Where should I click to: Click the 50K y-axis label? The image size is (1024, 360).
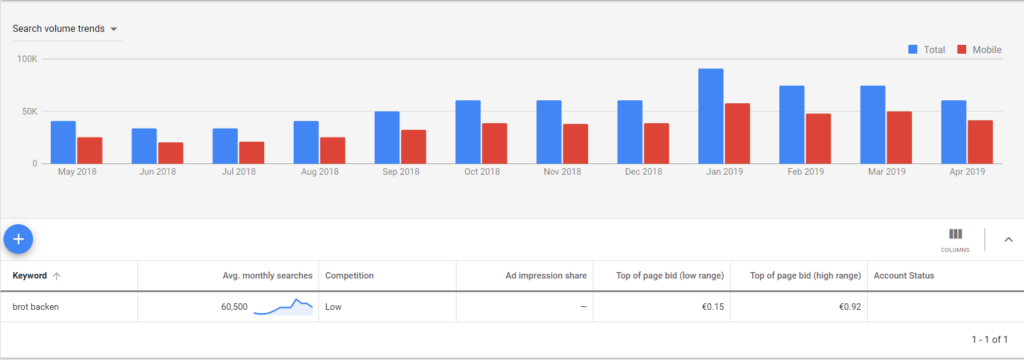30,112
